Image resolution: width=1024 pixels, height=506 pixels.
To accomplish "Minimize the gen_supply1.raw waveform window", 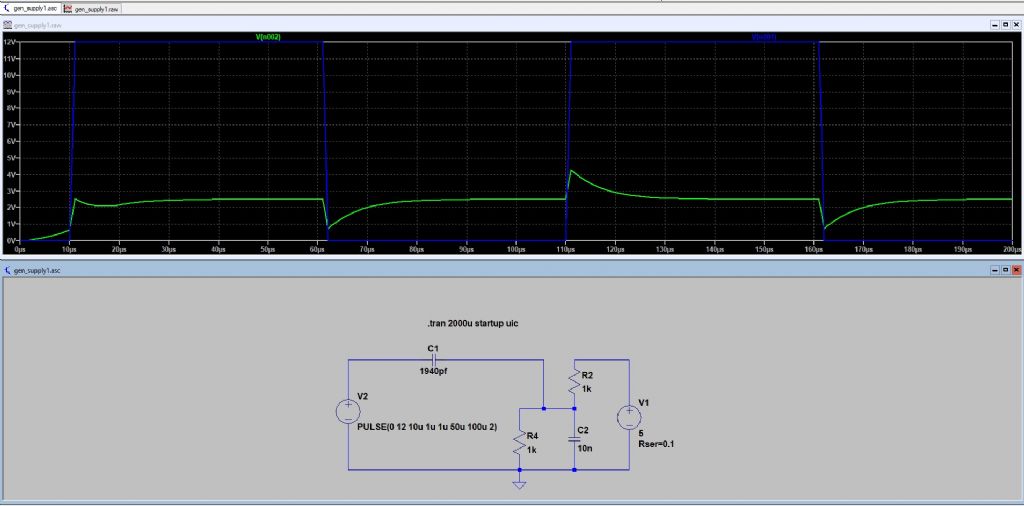I will coord(995,25).
